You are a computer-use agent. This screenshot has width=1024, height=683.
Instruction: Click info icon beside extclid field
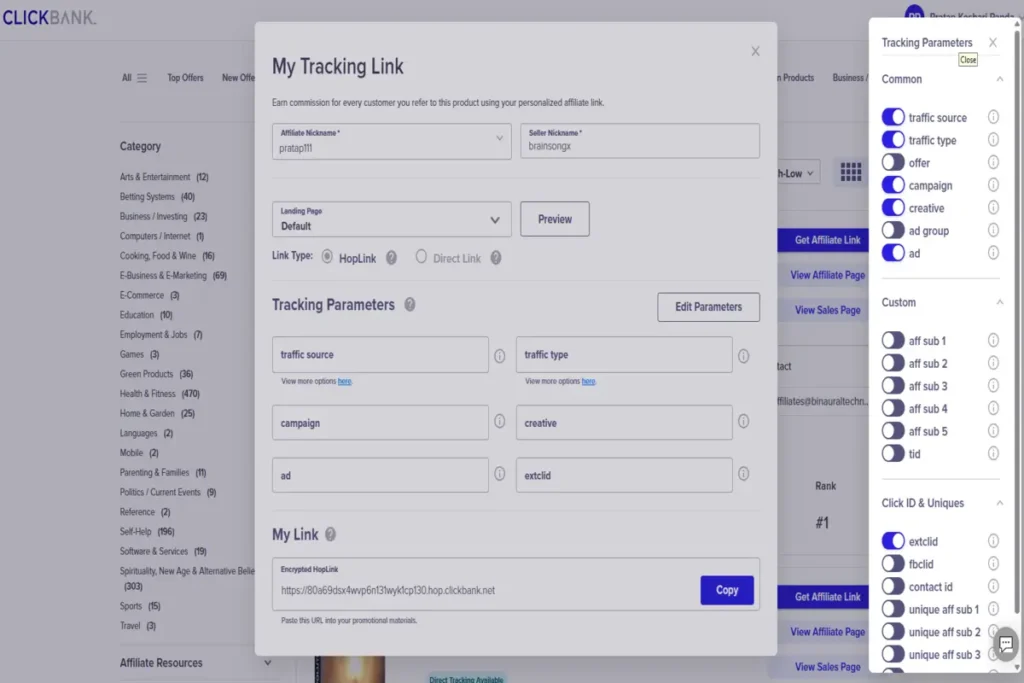click(743, 473)
